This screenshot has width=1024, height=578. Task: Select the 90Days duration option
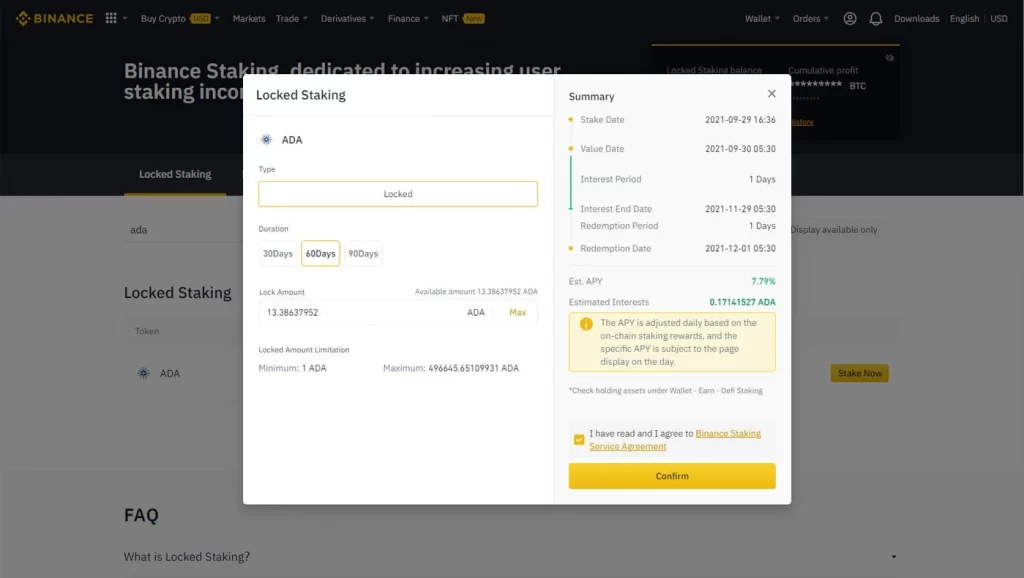(363, 253)
